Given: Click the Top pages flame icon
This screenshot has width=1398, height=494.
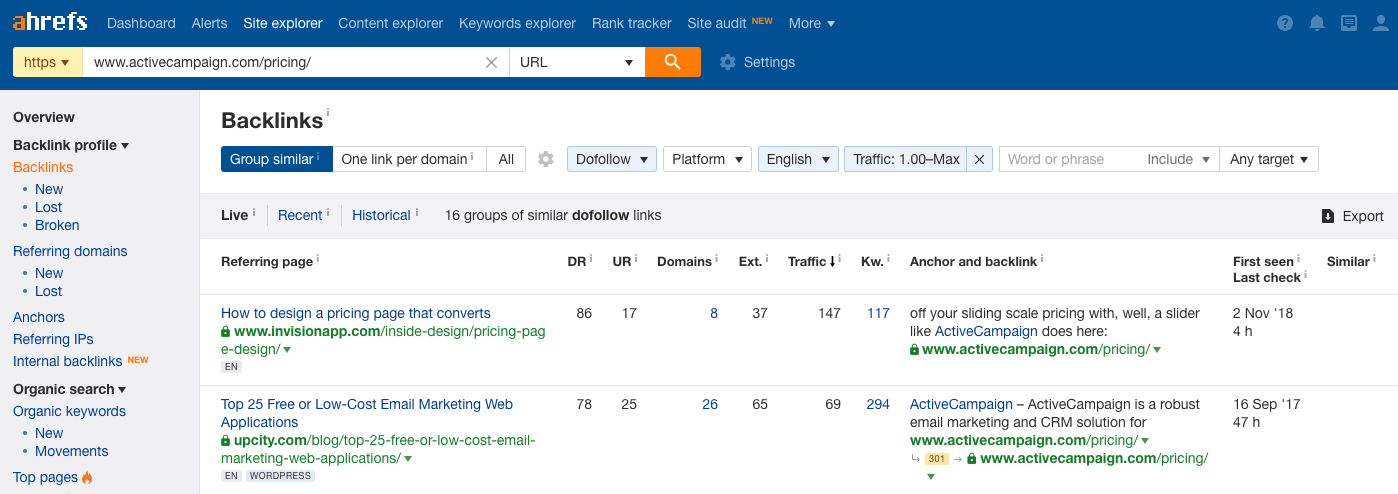Looking at the screenshot, I should pyautogui.click(x=87, y=478).
